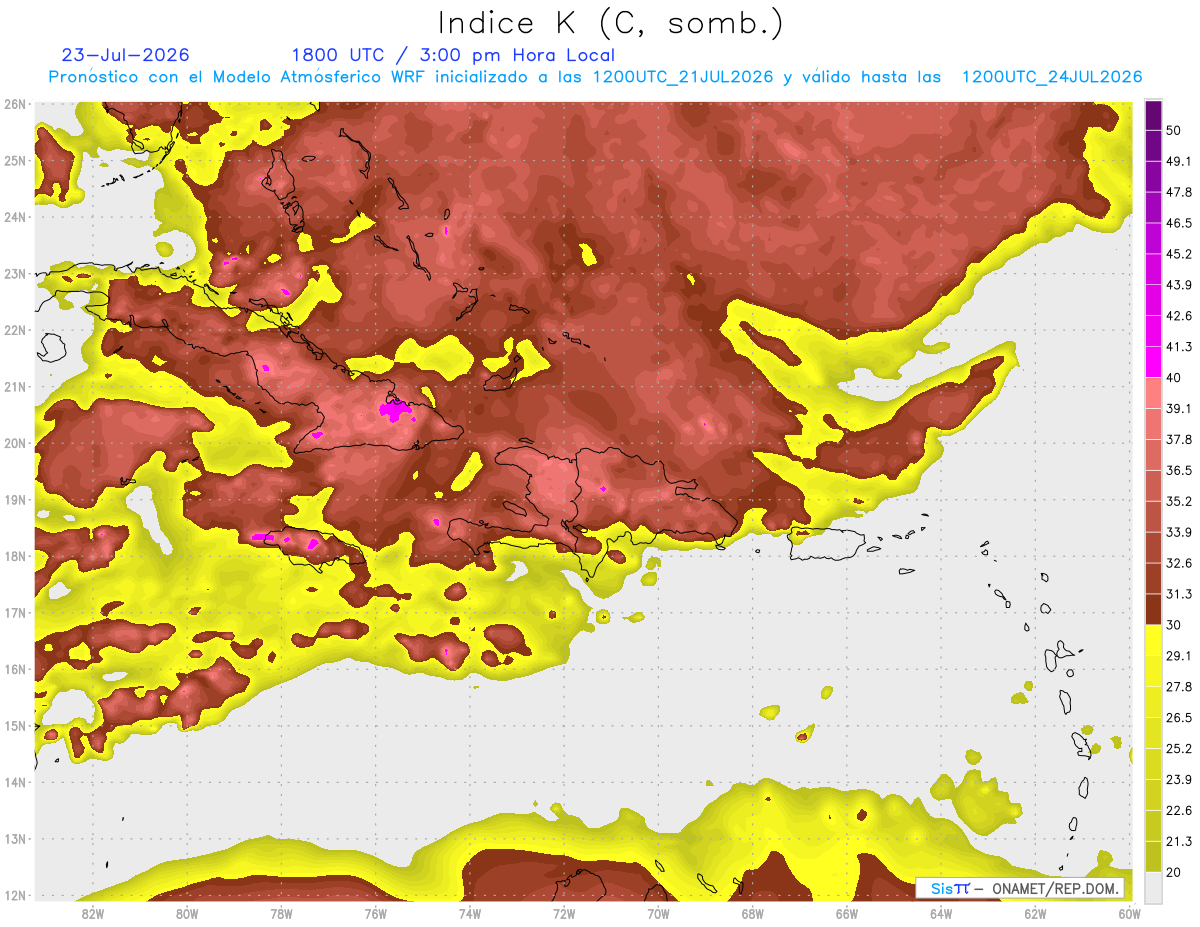Pick the bright magenta segment between 40 and 41.3
The width and height of the screenshot is (1200, 927).
1153,362
